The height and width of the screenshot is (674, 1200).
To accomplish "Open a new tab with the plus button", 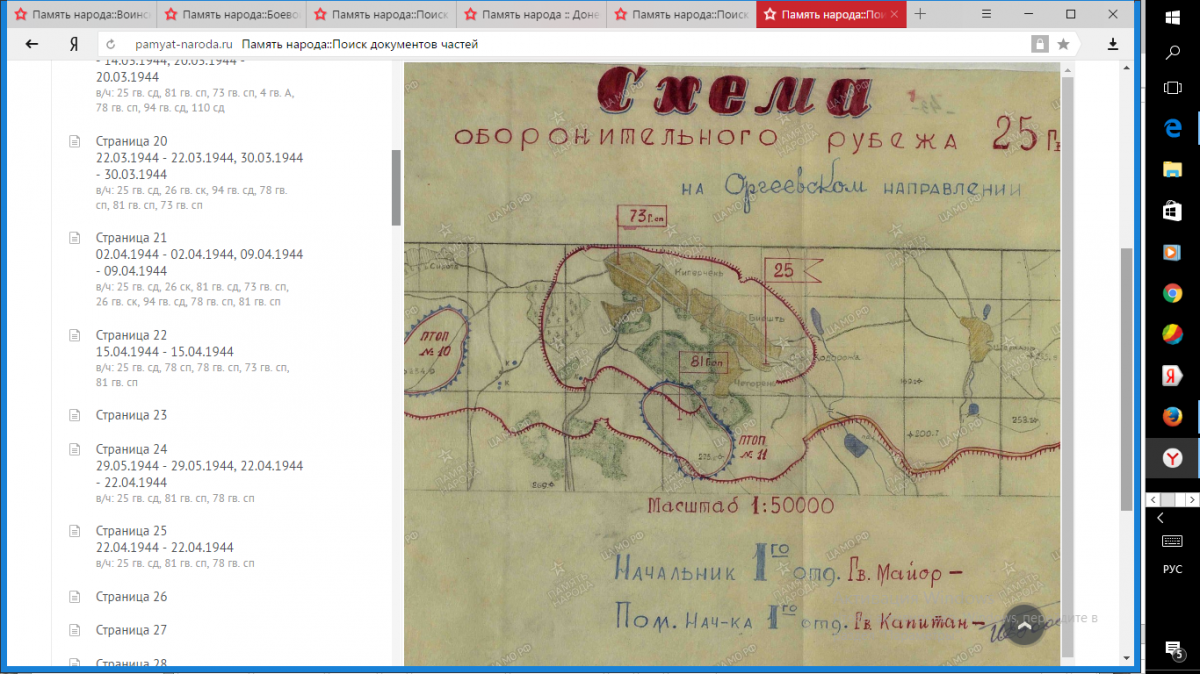I will (920, 14).
